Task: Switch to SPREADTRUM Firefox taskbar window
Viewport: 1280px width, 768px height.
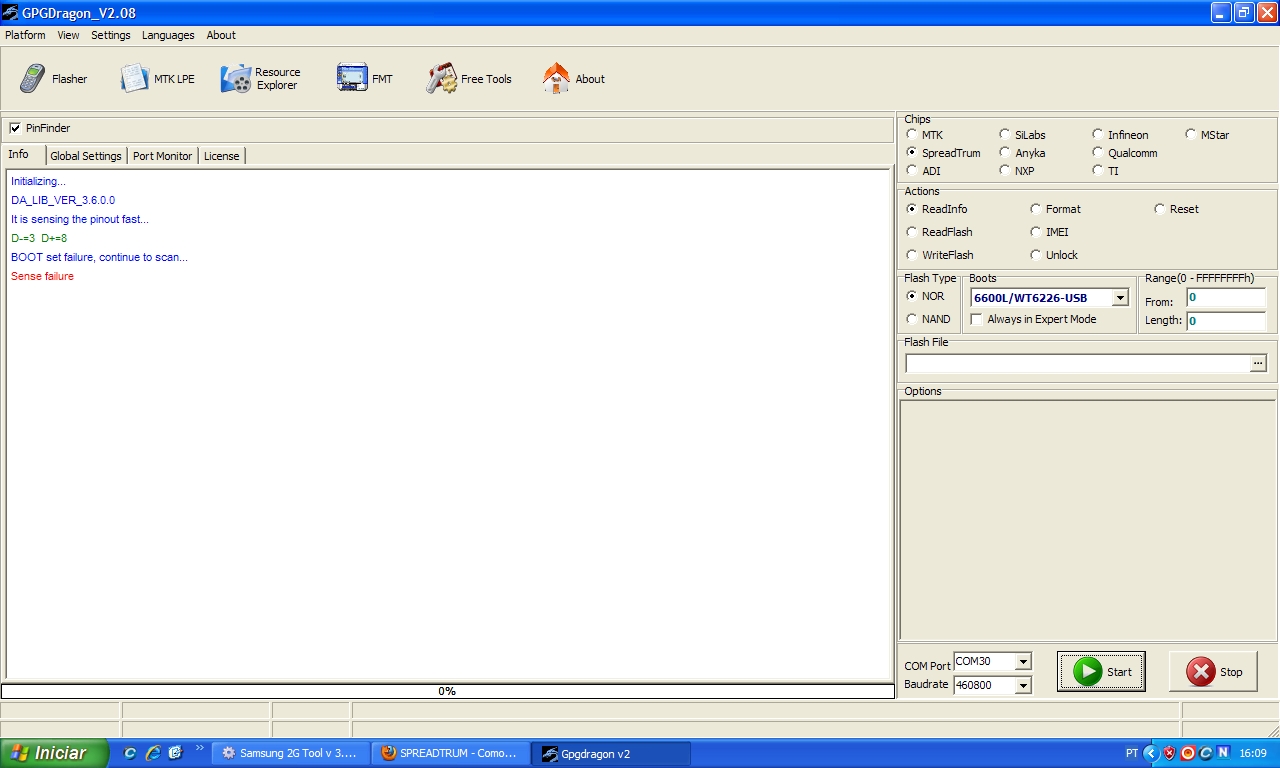Action: pyautogui.click(x=450, y=753)
